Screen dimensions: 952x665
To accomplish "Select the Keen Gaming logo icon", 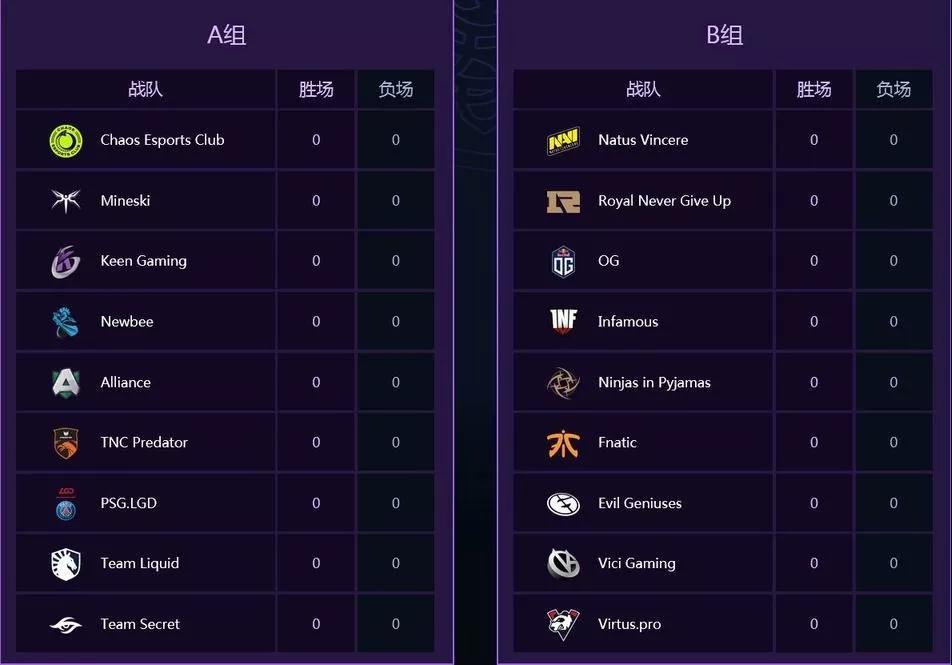I will [66, 262].
